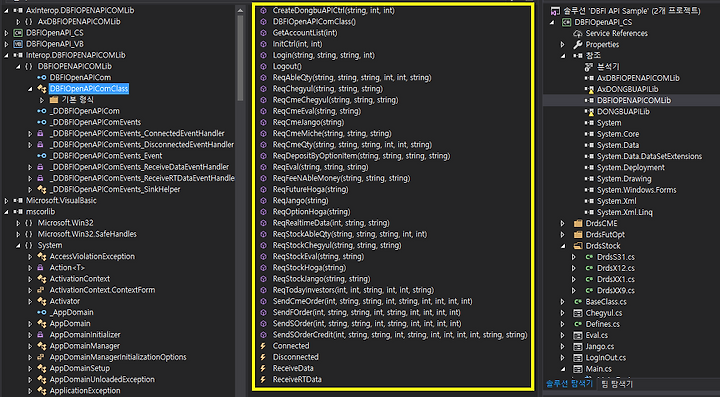The height and width of the screenshot is (397, 720).
Task: Click the DBFIOpenAPIComClass class icon
Action: pyautogui.click(x=42, y=89)
